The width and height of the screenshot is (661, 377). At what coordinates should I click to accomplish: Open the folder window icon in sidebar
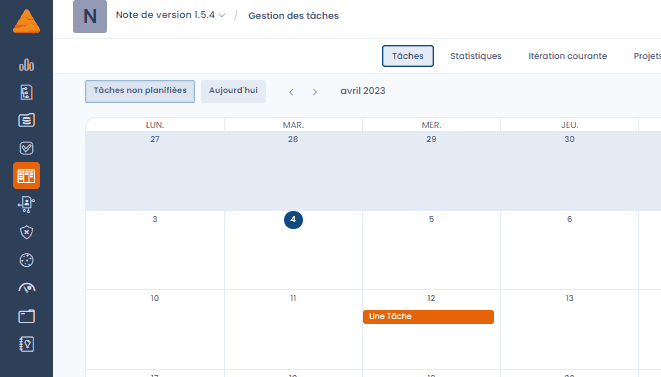[27, 316]
